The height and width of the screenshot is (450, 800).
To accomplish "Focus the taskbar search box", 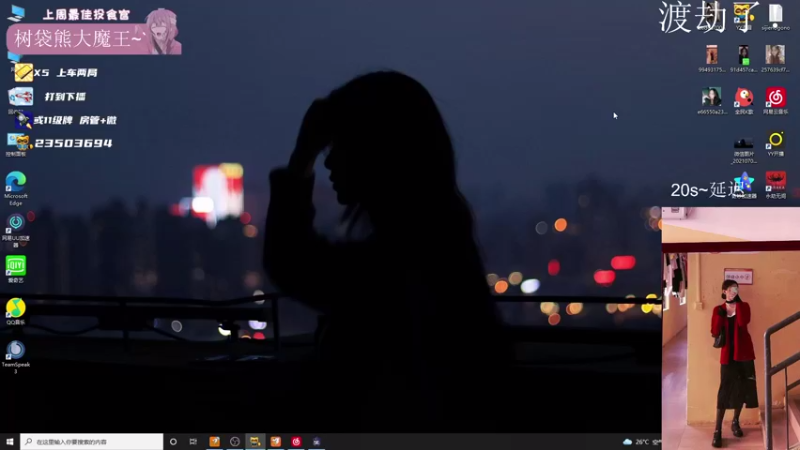I will 92,441.
